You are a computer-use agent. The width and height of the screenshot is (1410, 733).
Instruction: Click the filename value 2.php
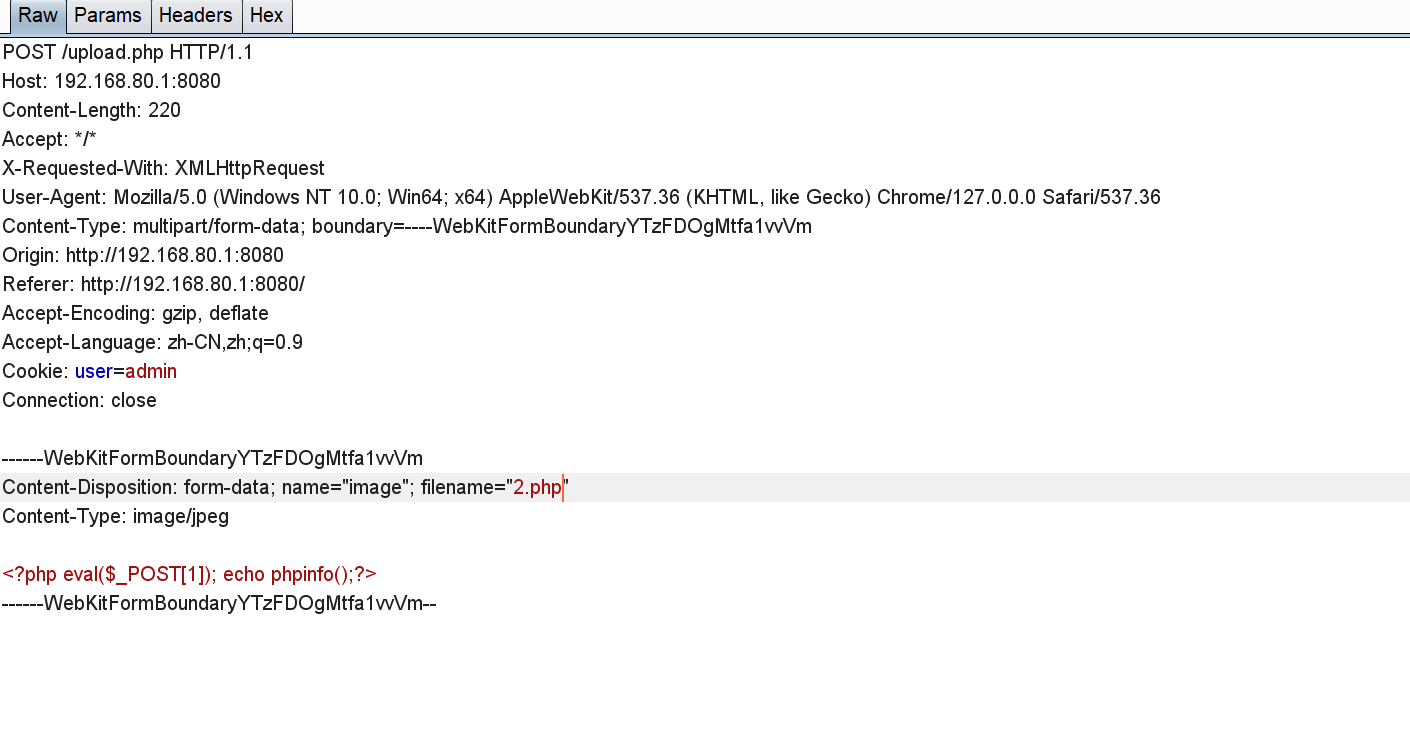pos(537,488)
